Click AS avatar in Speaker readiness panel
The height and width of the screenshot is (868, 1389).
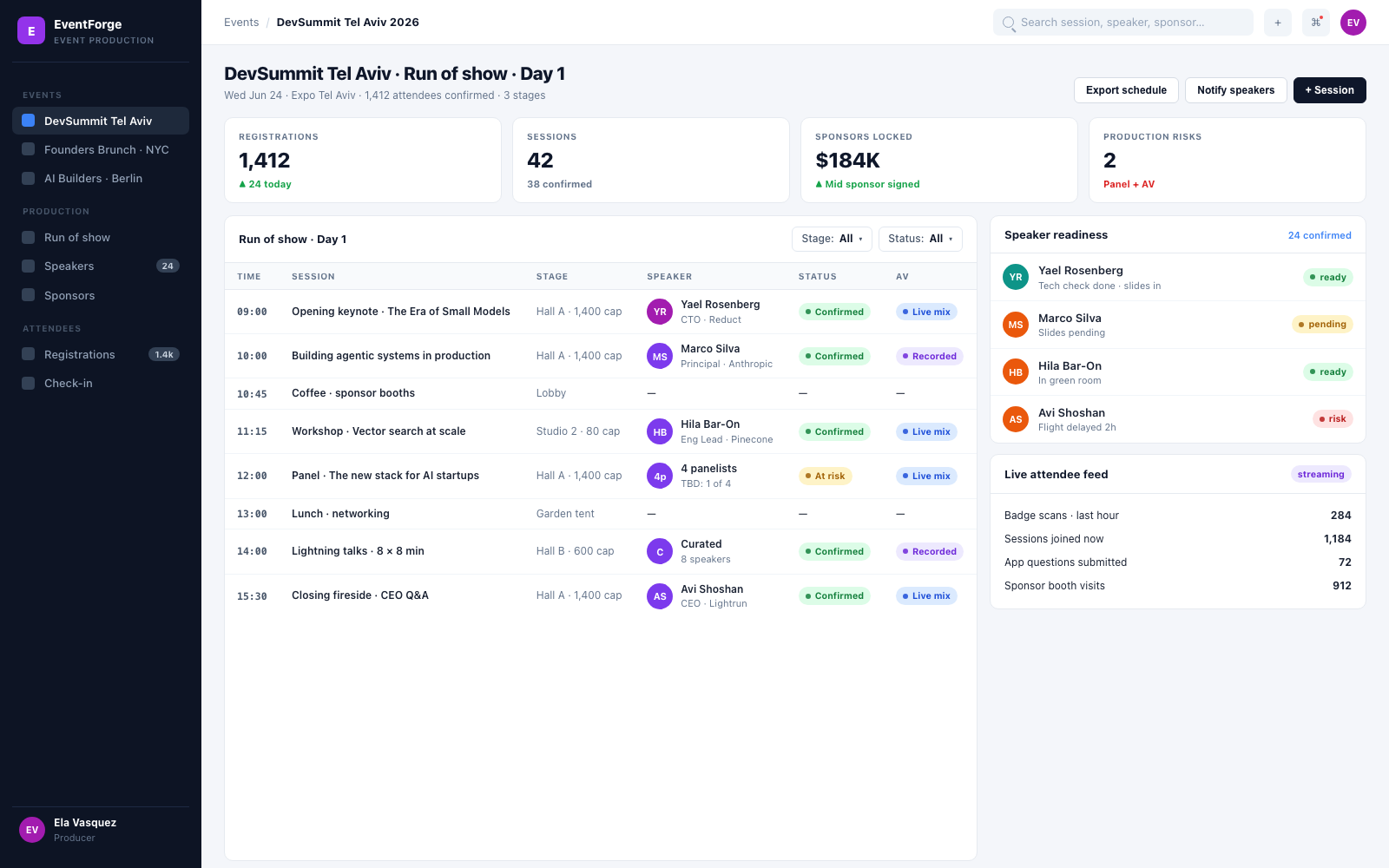(1016, 419)
